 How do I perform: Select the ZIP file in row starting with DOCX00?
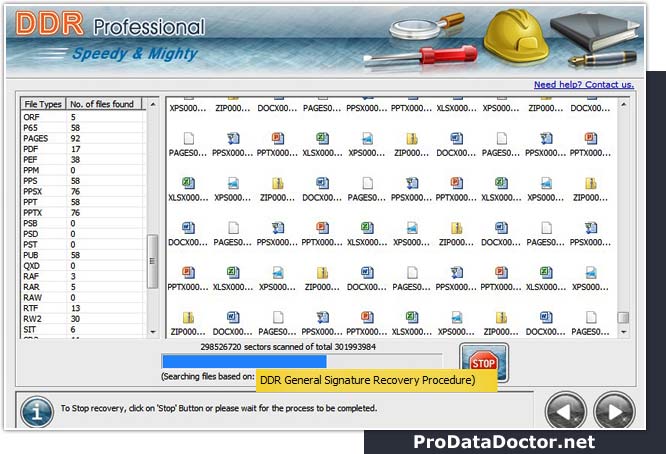[x=456, y=234]
